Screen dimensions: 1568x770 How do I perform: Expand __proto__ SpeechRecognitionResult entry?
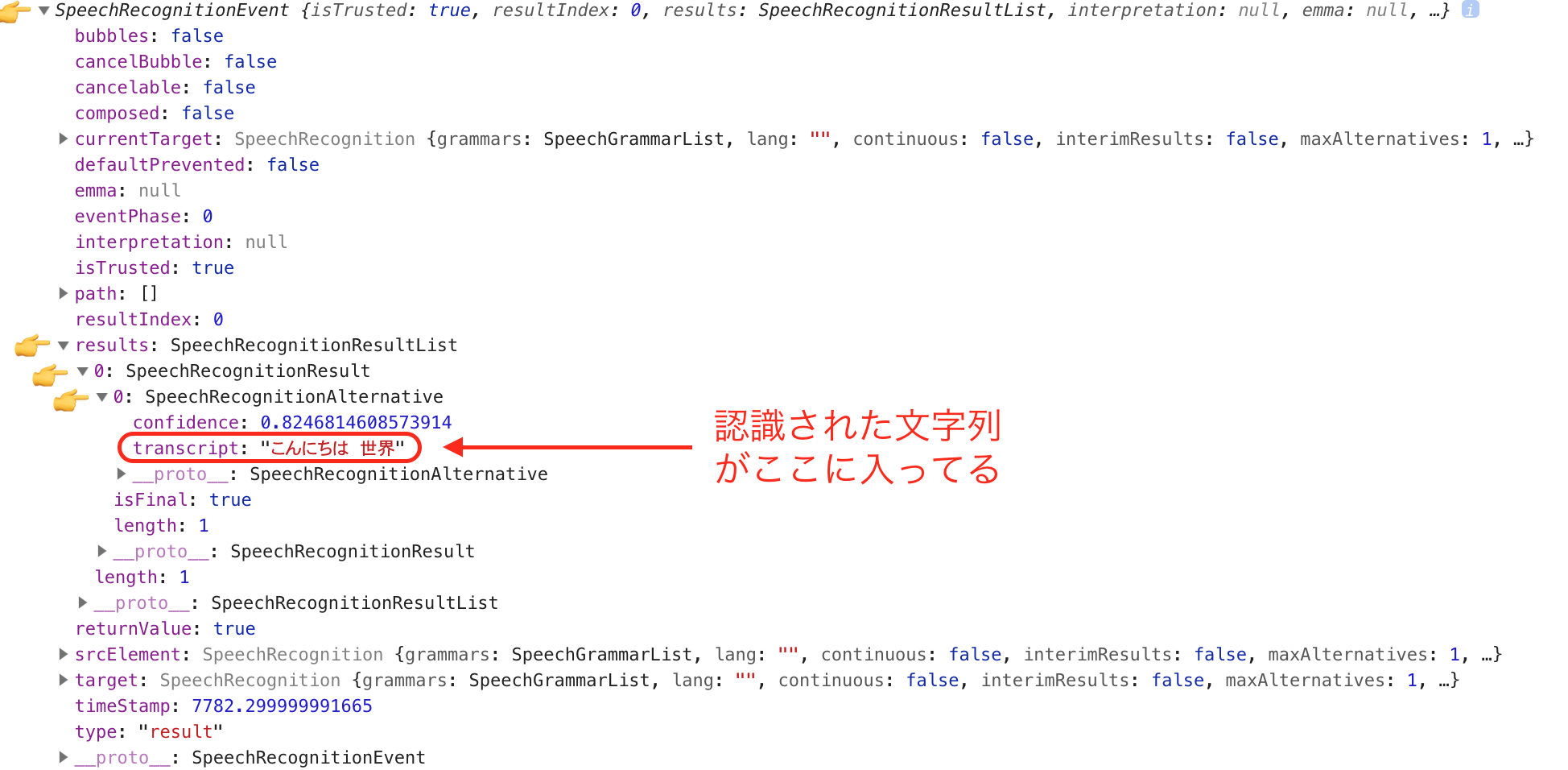[101, 551]
